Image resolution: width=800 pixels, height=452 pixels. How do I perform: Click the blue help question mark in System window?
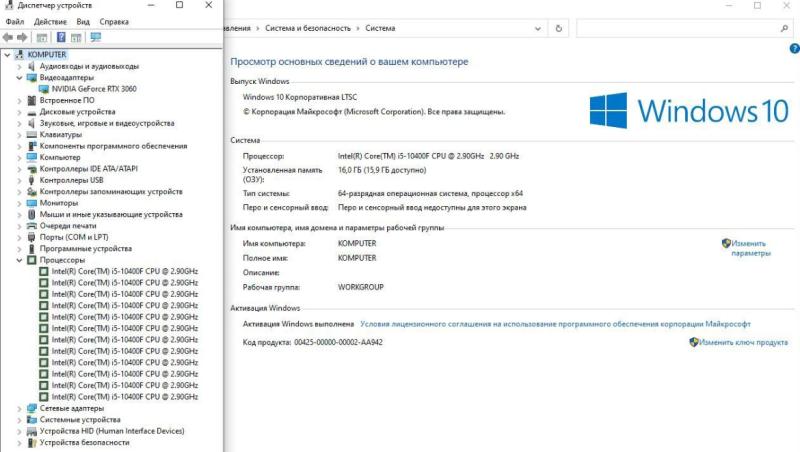pos(794,48)
